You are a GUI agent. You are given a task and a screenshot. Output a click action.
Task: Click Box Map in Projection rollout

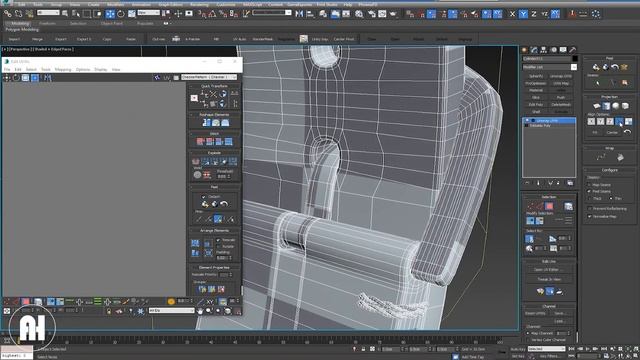coord(625,106)
